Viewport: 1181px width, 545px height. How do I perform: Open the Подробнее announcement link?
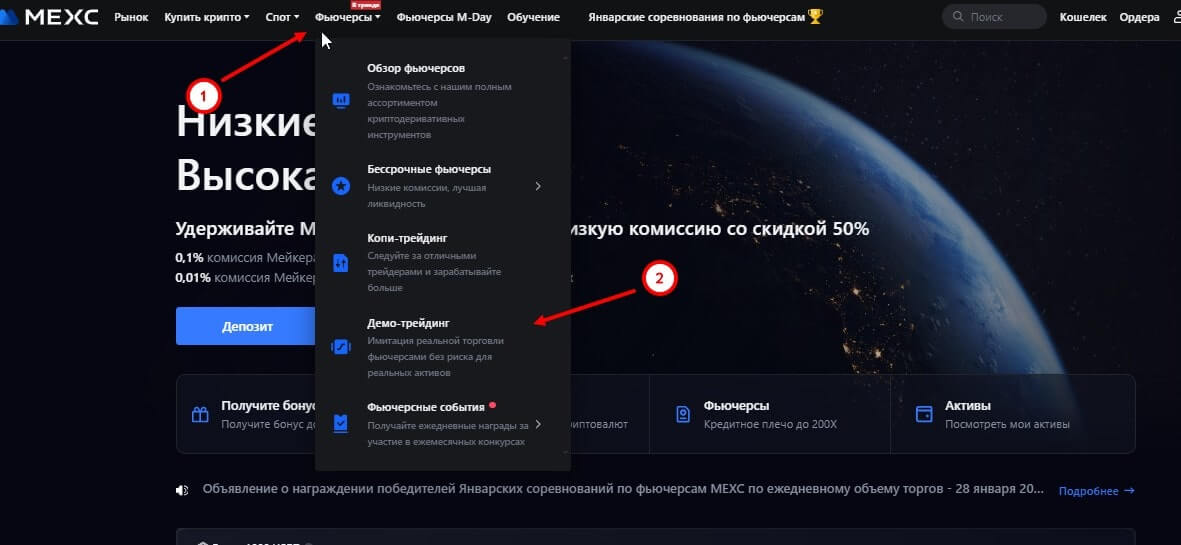(1096, 491)
